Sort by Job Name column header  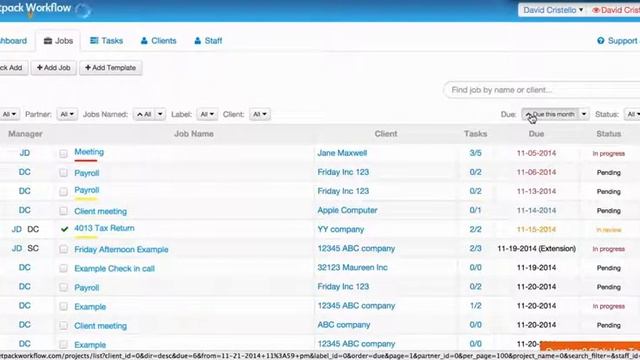click(194, 134)
